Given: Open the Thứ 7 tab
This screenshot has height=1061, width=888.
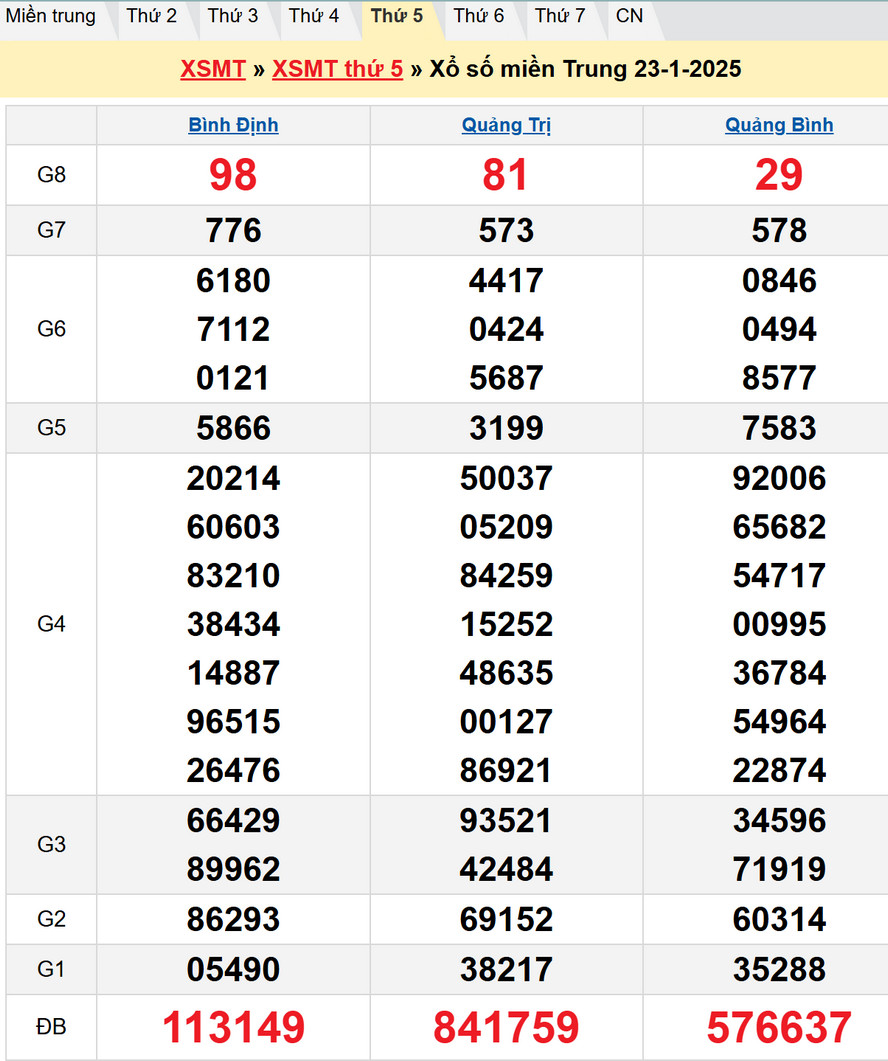Looking at the screenshot, I should [560, 16].
